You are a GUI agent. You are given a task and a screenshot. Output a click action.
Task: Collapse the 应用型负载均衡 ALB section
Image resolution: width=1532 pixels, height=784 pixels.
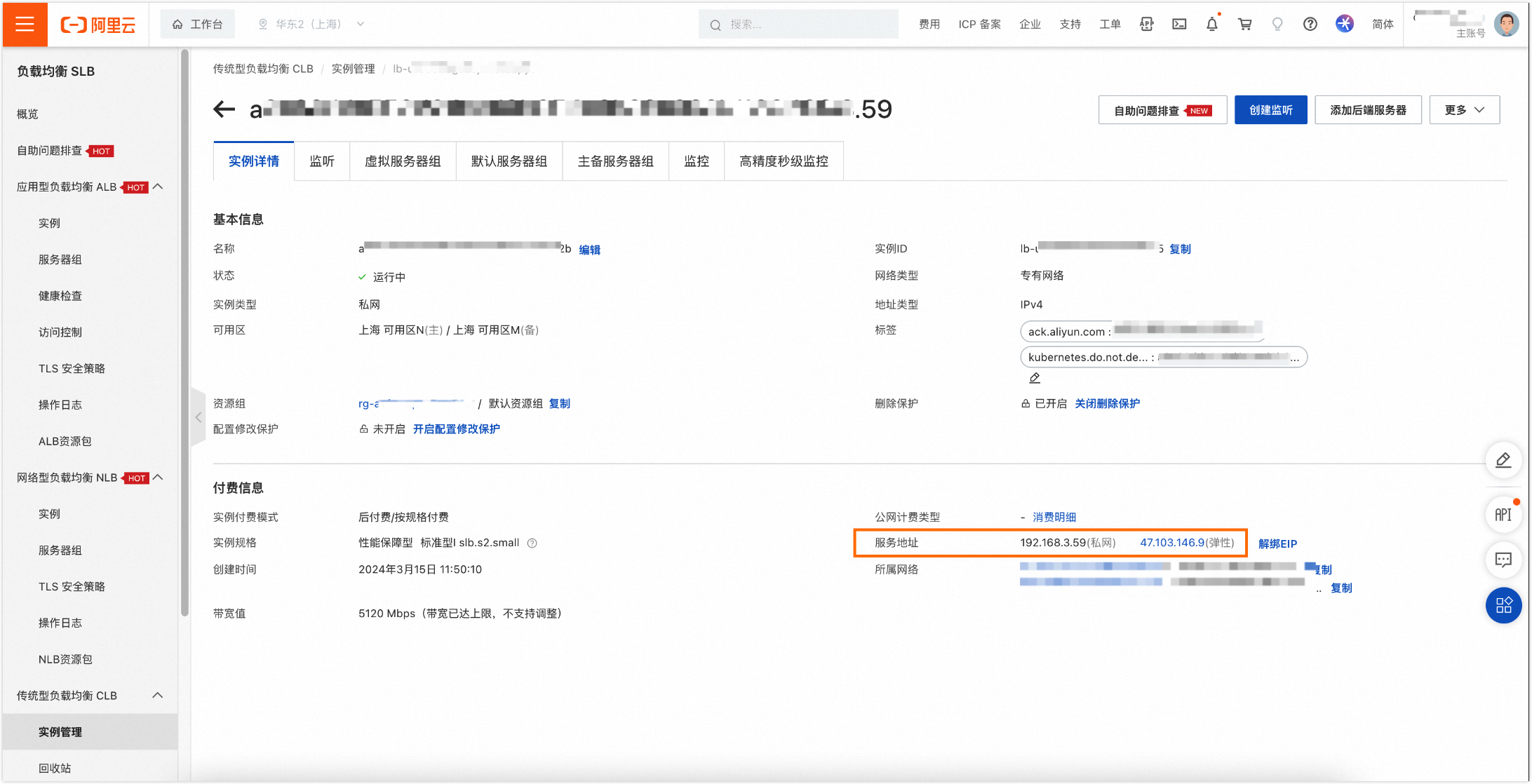click(158, 187)
